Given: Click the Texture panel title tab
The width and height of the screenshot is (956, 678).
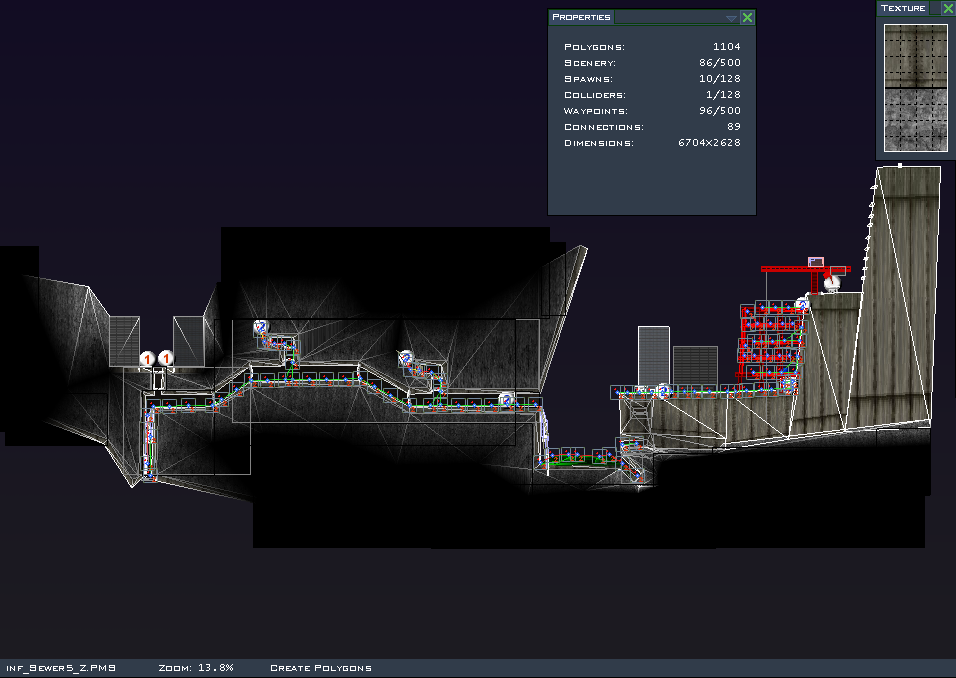Looking at the screenshot, I should pos(903,8).
